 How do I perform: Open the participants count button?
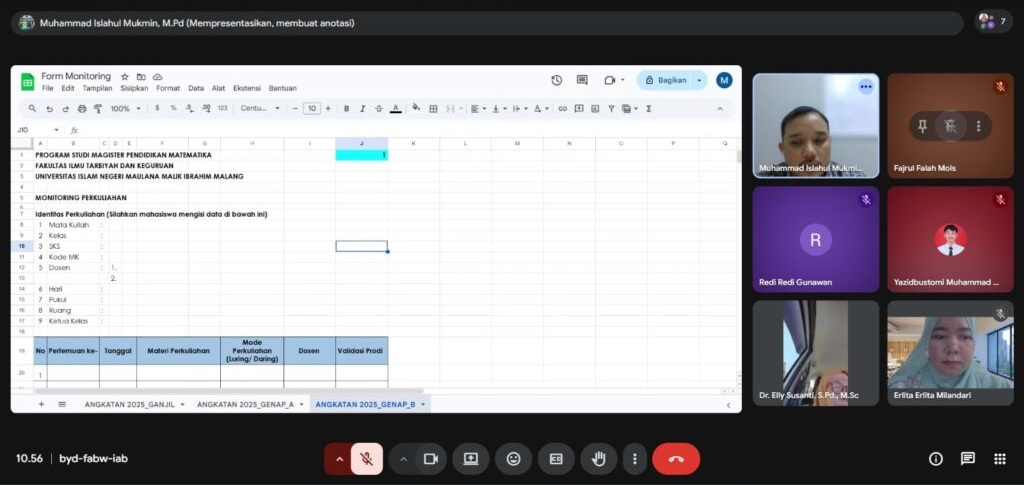(993, 22)
